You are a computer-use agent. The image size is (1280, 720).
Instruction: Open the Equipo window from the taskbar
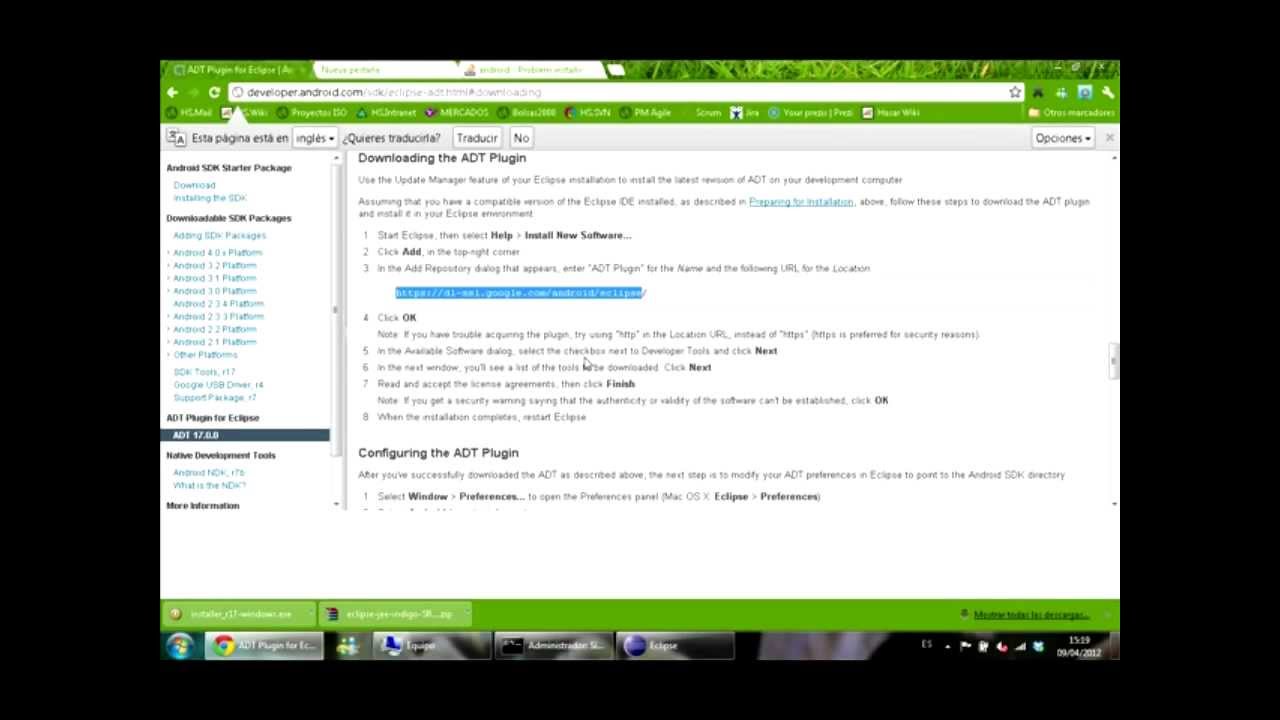432,646
